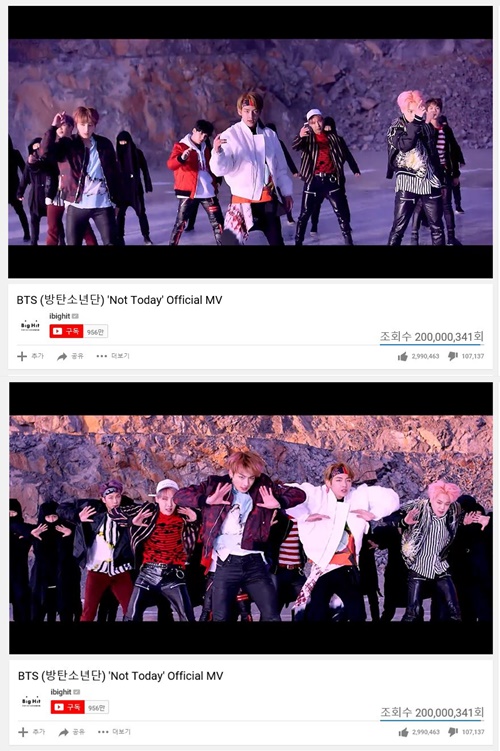Screen dimensions: 500x751
Task: Subscribe with red button under top video
Action: point(66,331)
